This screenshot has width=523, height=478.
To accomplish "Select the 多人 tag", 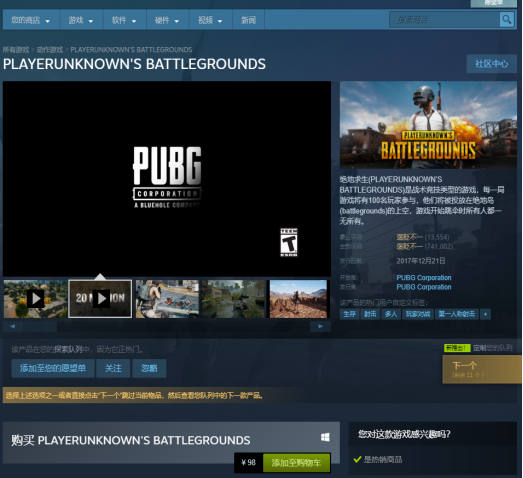I will click(391, 314).
